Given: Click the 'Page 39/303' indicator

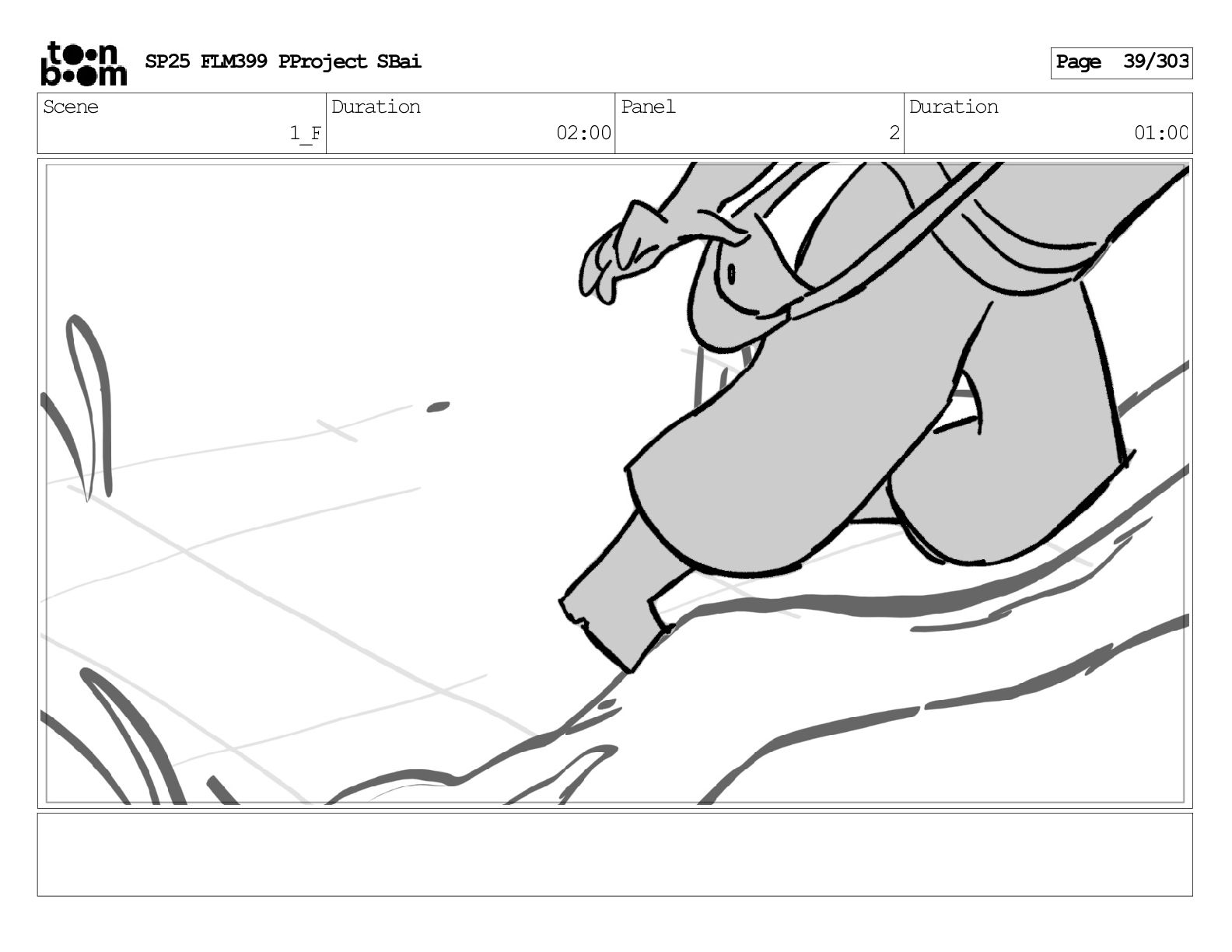Looking at the screenshot, I should [1121, 62].
